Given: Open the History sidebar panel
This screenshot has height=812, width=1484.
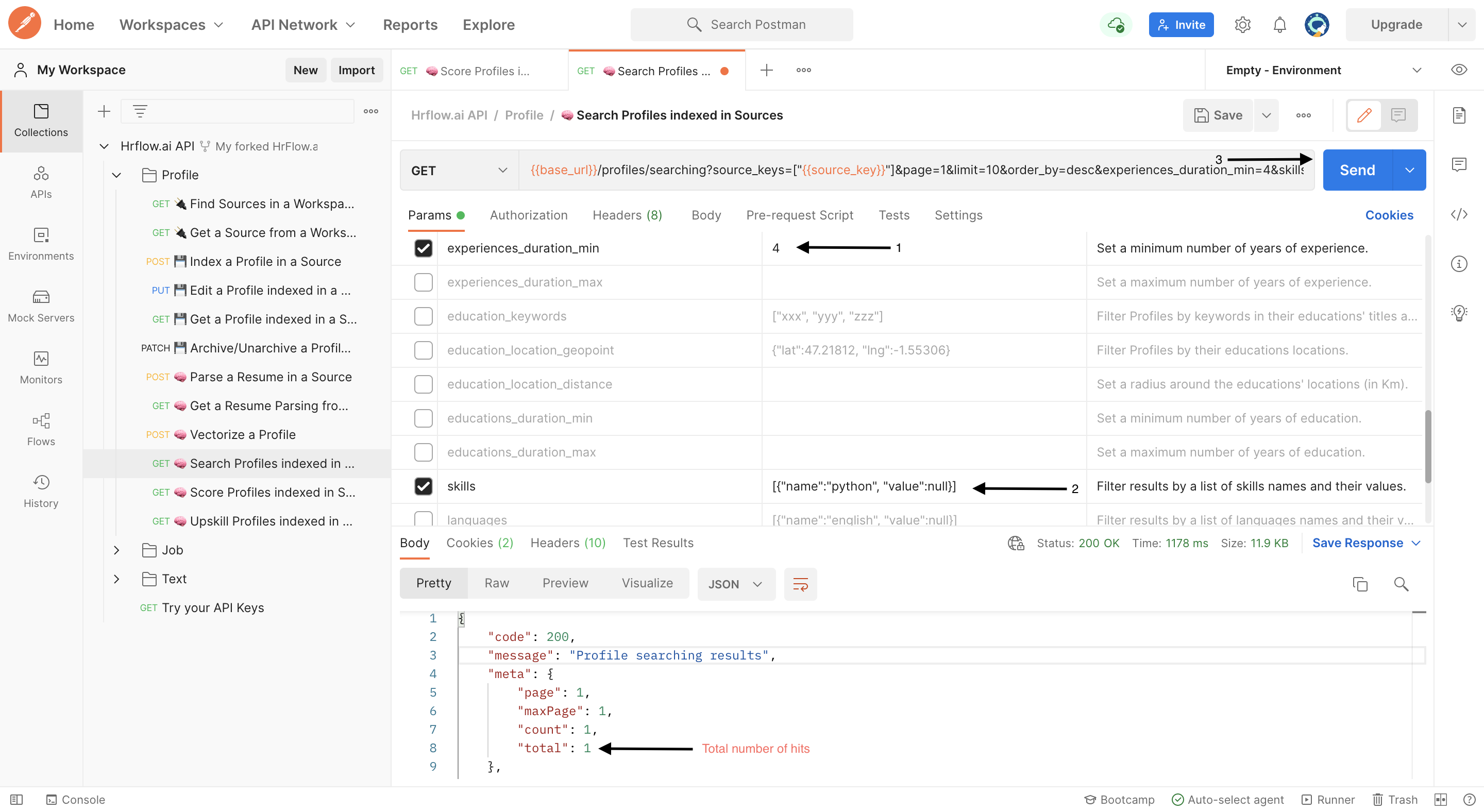Looking at the screenshot, I should coord(41,491).
